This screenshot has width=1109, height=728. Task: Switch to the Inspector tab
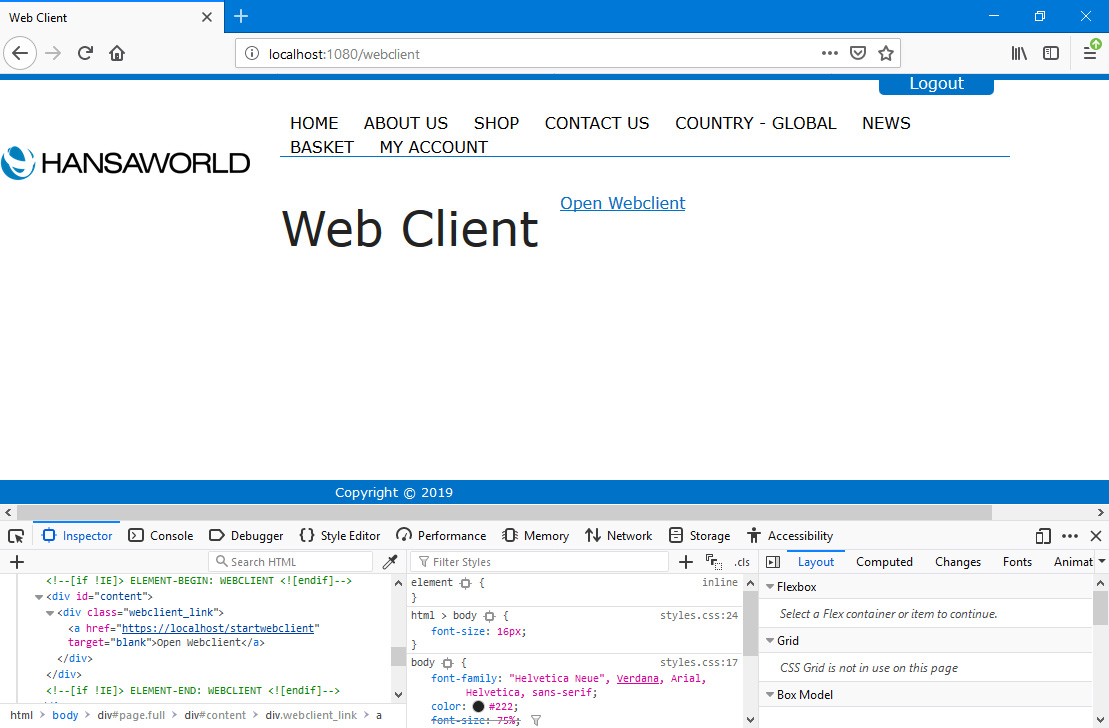click(78, 536)
